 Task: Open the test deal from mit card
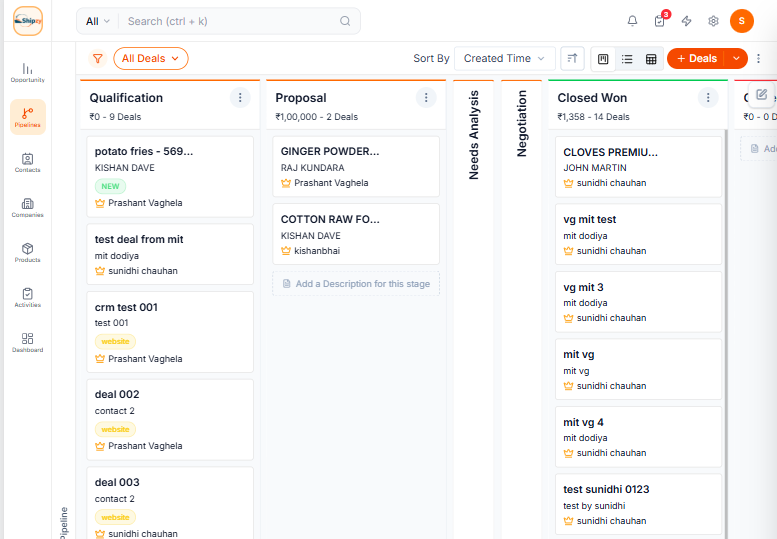(170, 254)
